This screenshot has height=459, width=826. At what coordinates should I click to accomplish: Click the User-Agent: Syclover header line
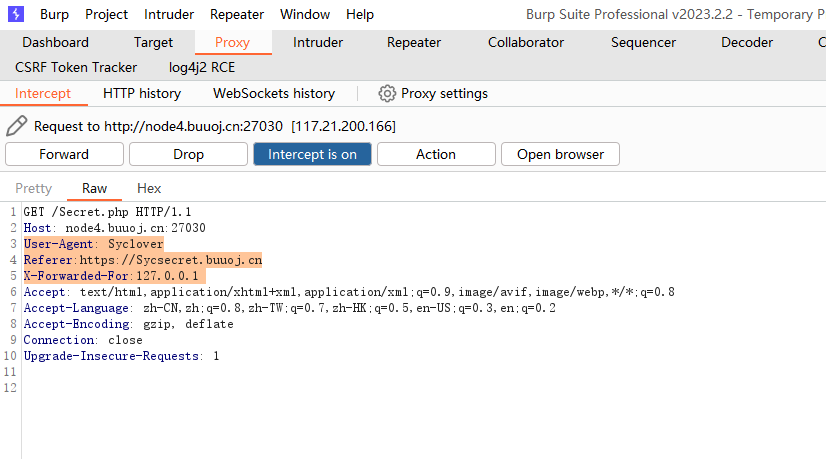[94, 244]
